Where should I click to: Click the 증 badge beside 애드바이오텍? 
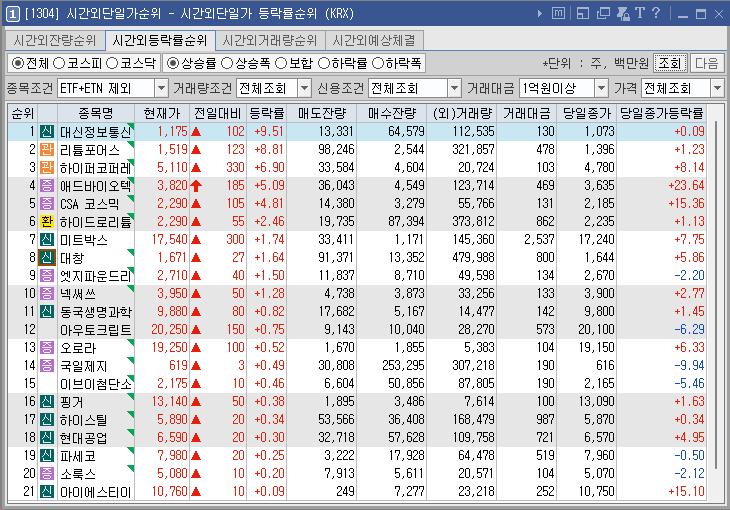[47, 185]
